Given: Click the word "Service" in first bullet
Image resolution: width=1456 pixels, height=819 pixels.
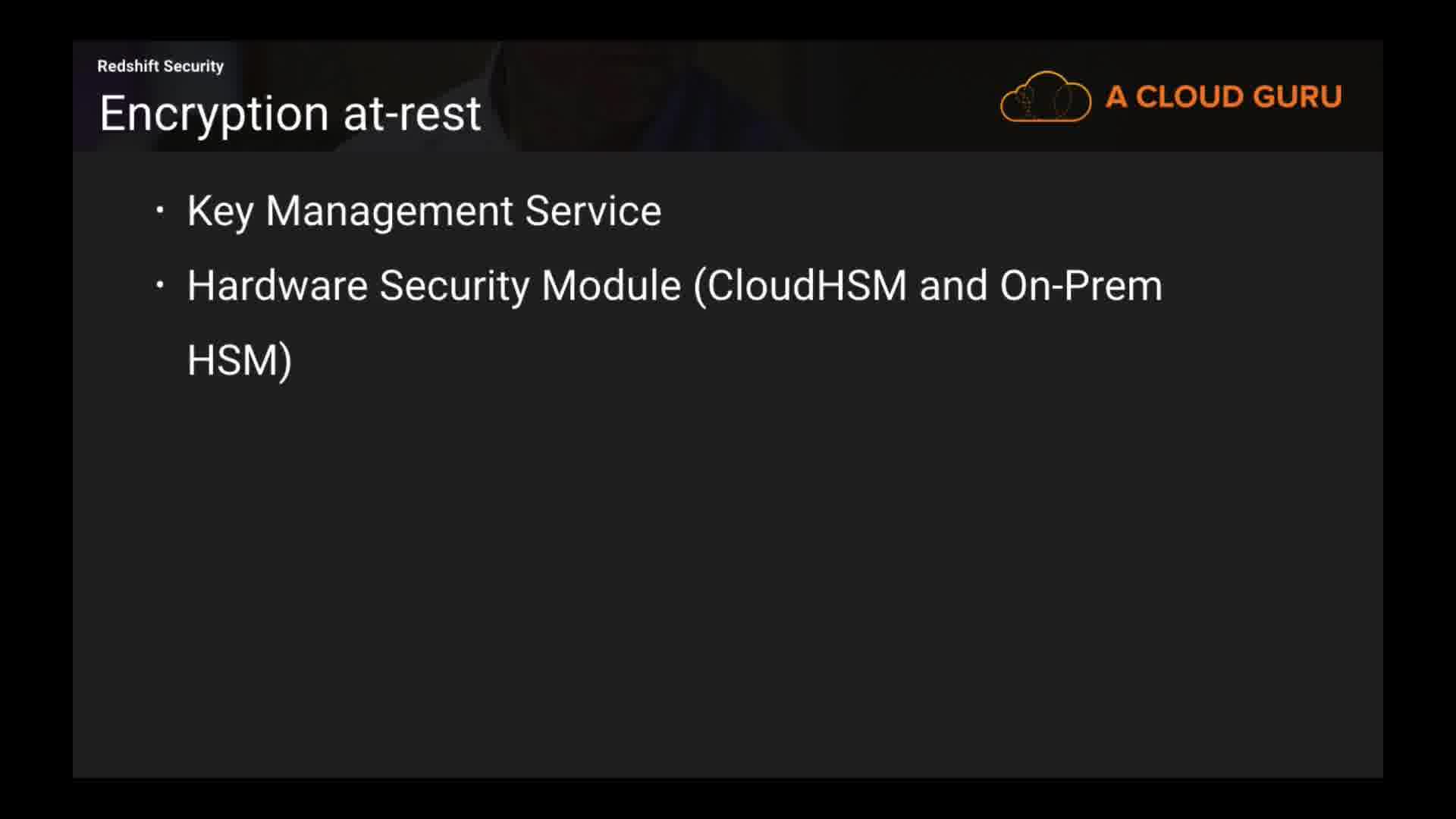Looking at the screenshot, I should [592, 211].
